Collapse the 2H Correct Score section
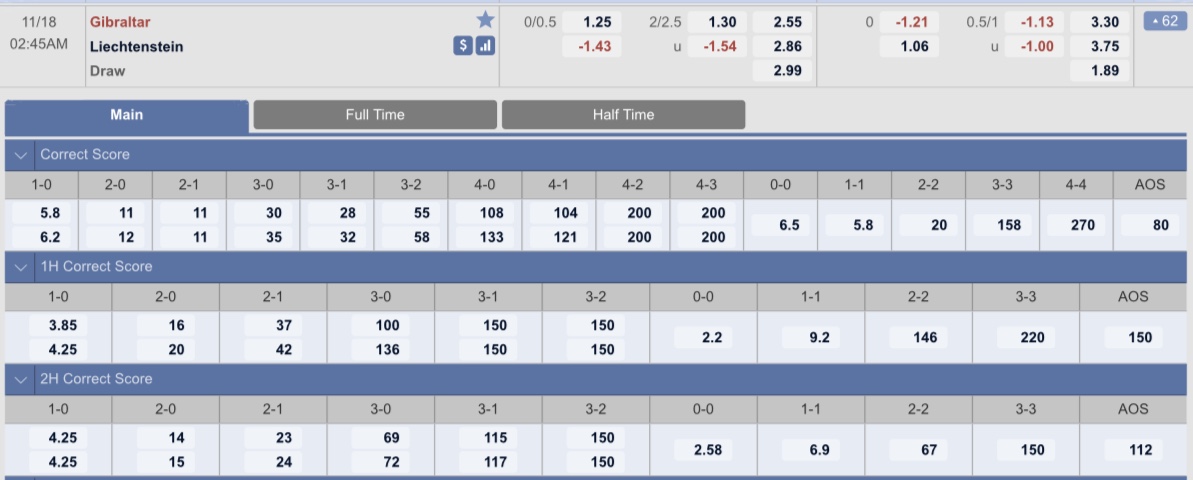The image size is (1193, 480). pyautogui.click(x=20, y=380)
